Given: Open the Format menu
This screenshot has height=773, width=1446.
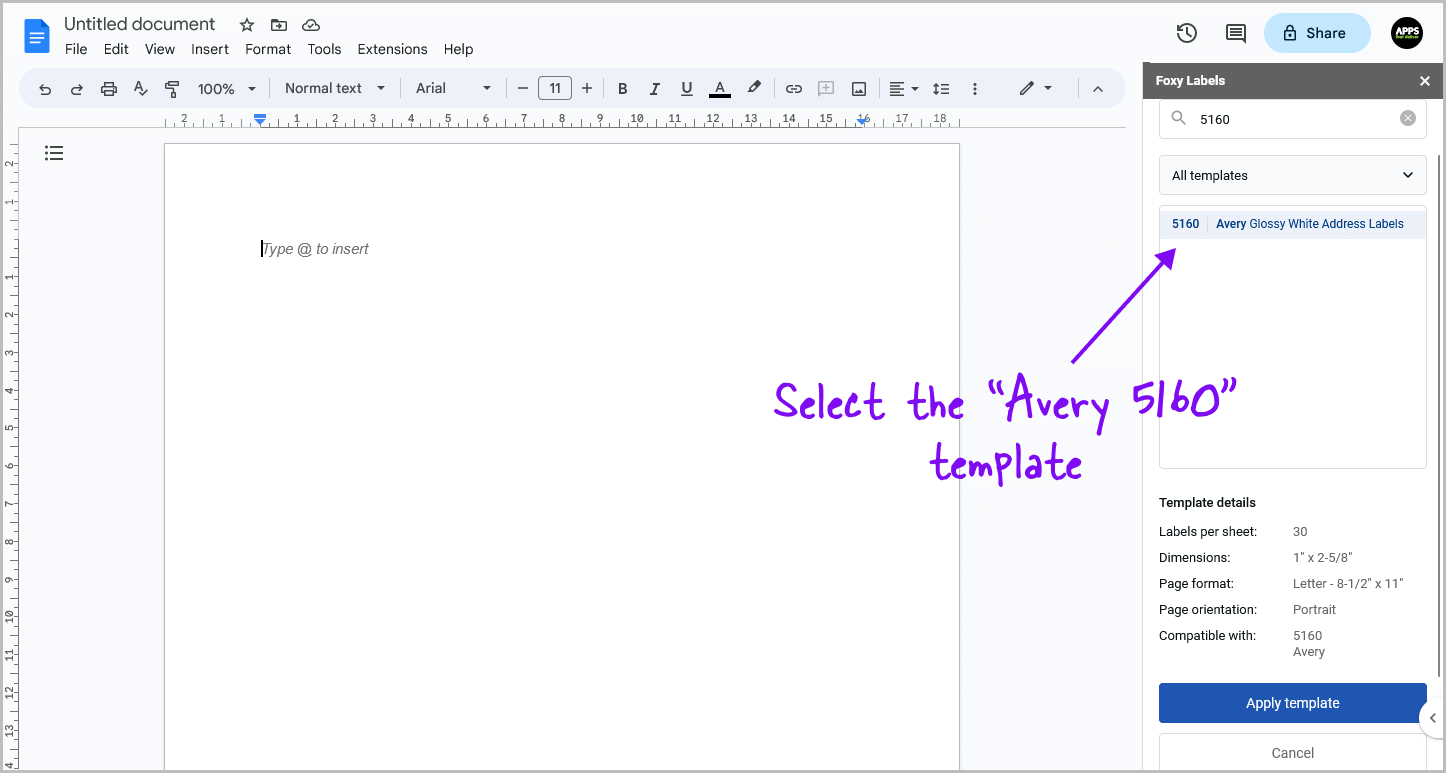Looking at the screenshot, I should (x=268, y=49).
